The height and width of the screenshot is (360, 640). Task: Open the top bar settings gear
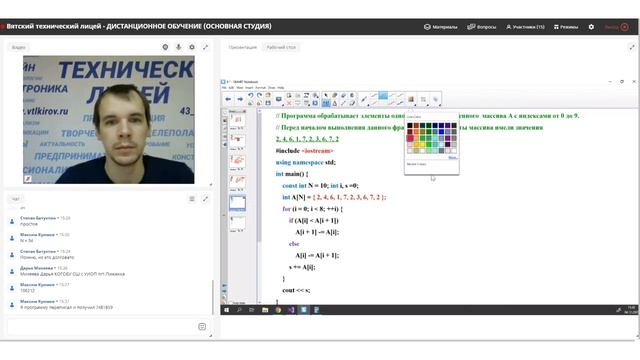tap(591, 27)
